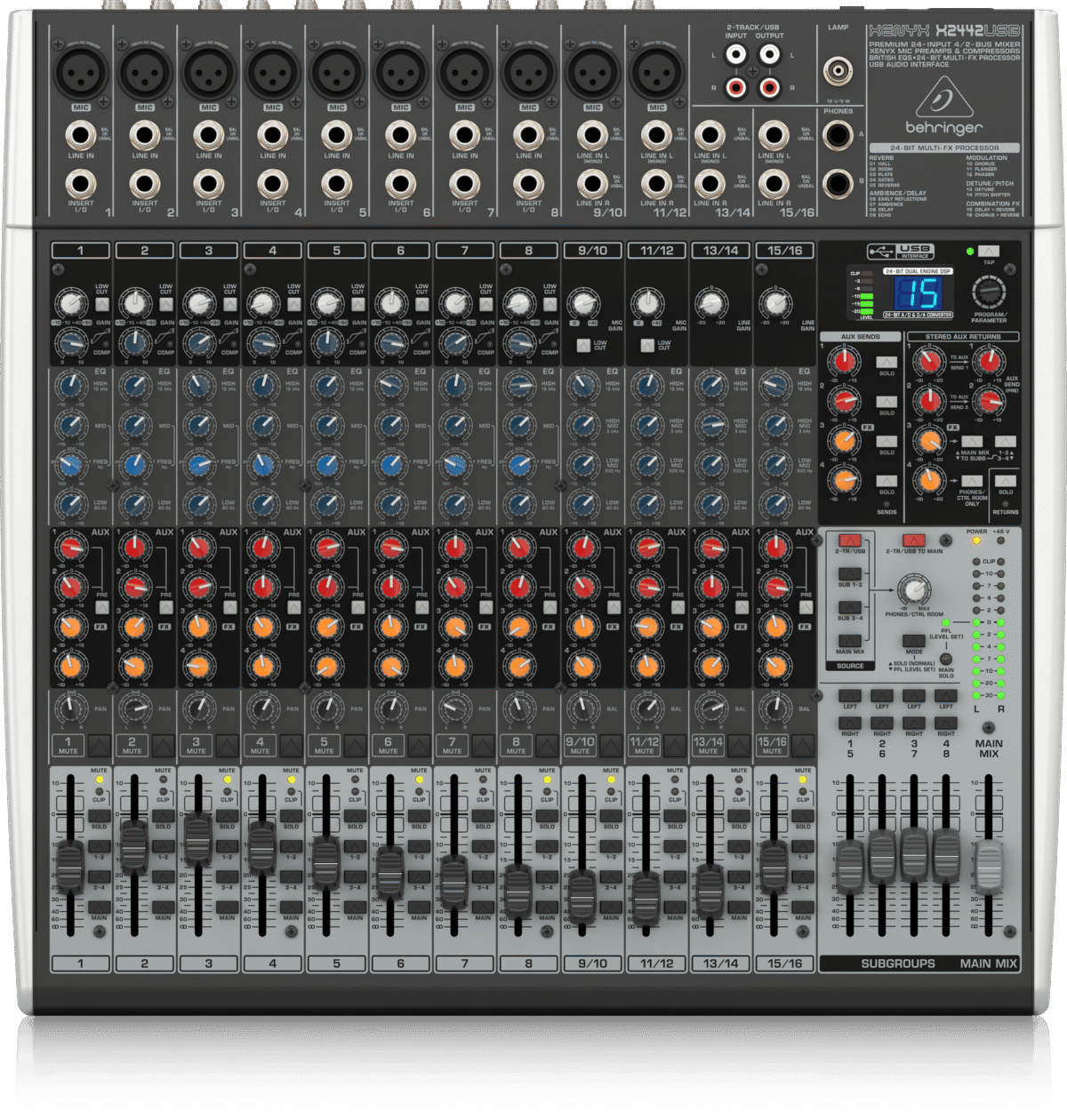This screenshot has width=1067, height=1120.
Task: Click the channel 5 FREQ knob
Action: 325,463
